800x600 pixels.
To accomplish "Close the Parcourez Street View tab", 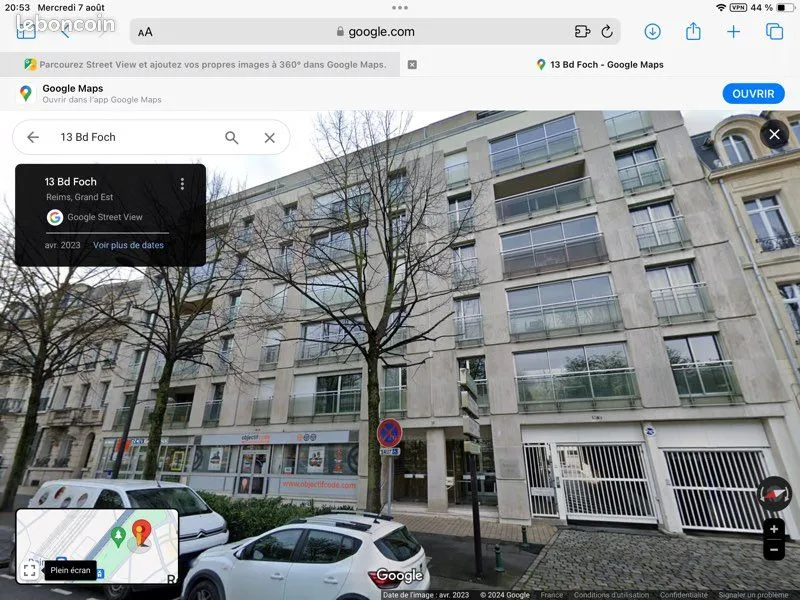I will (412, 64).
